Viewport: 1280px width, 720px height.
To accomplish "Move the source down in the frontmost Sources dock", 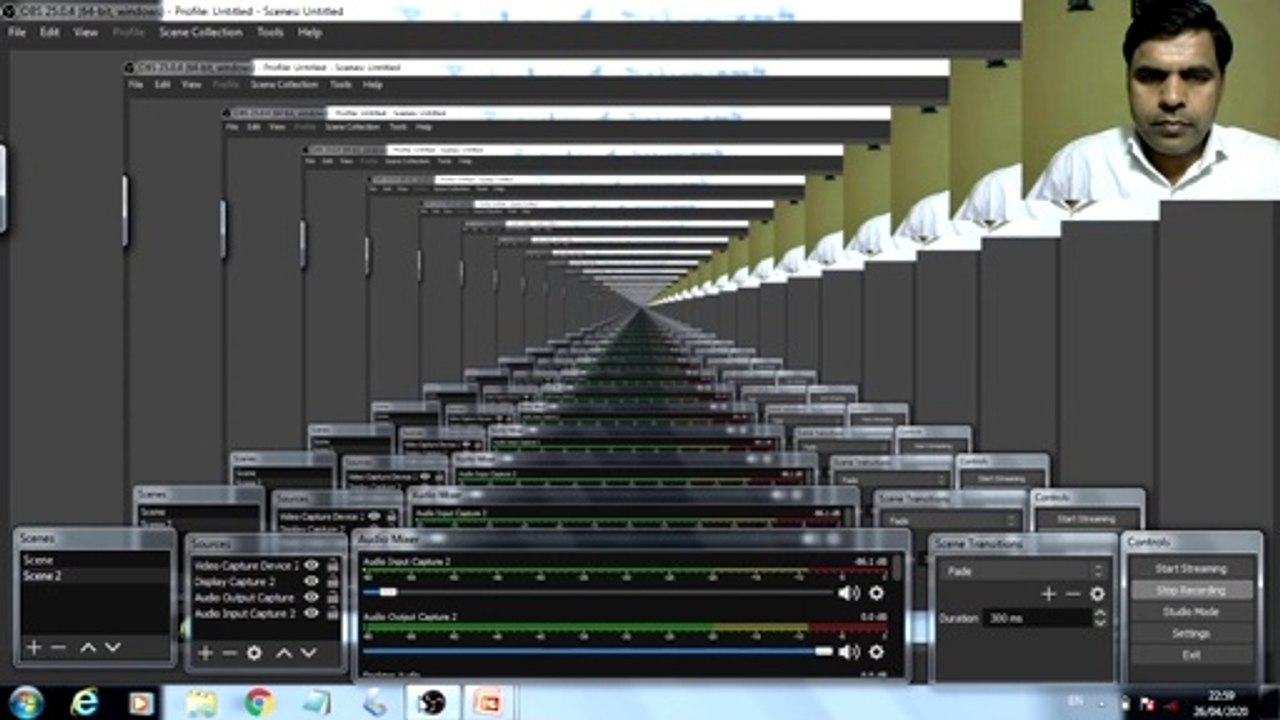I will pyautogui.click(x=308, y=653).
